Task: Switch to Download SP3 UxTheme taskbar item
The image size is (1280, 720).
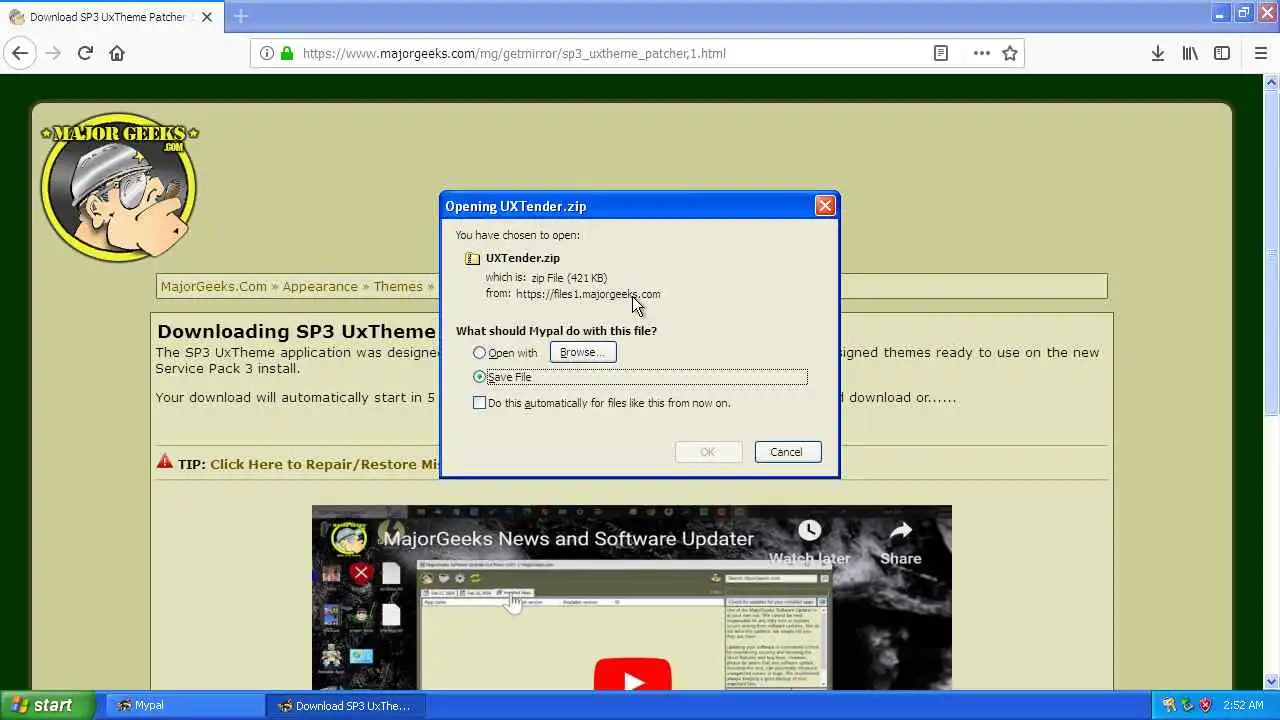Action: pyautogui.click(x=345, y=705)
